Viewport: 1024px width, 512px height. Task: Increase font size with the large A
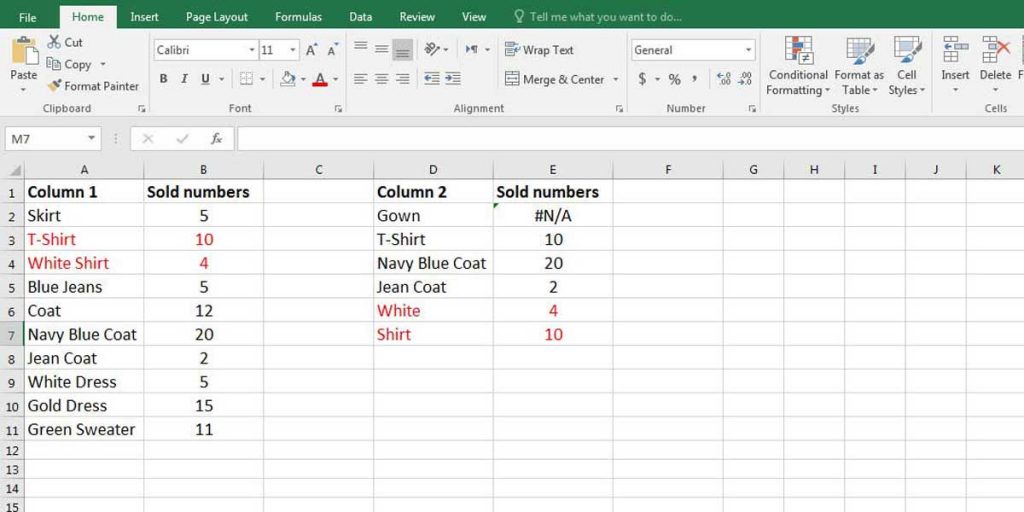click(312, 50)
